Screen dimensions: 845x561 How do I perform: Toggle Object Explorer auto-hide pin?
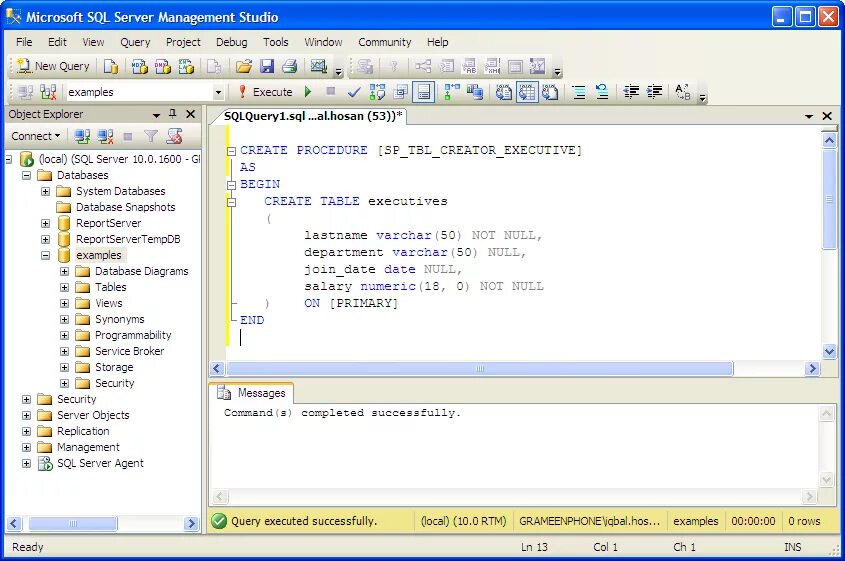click(172, 114)
